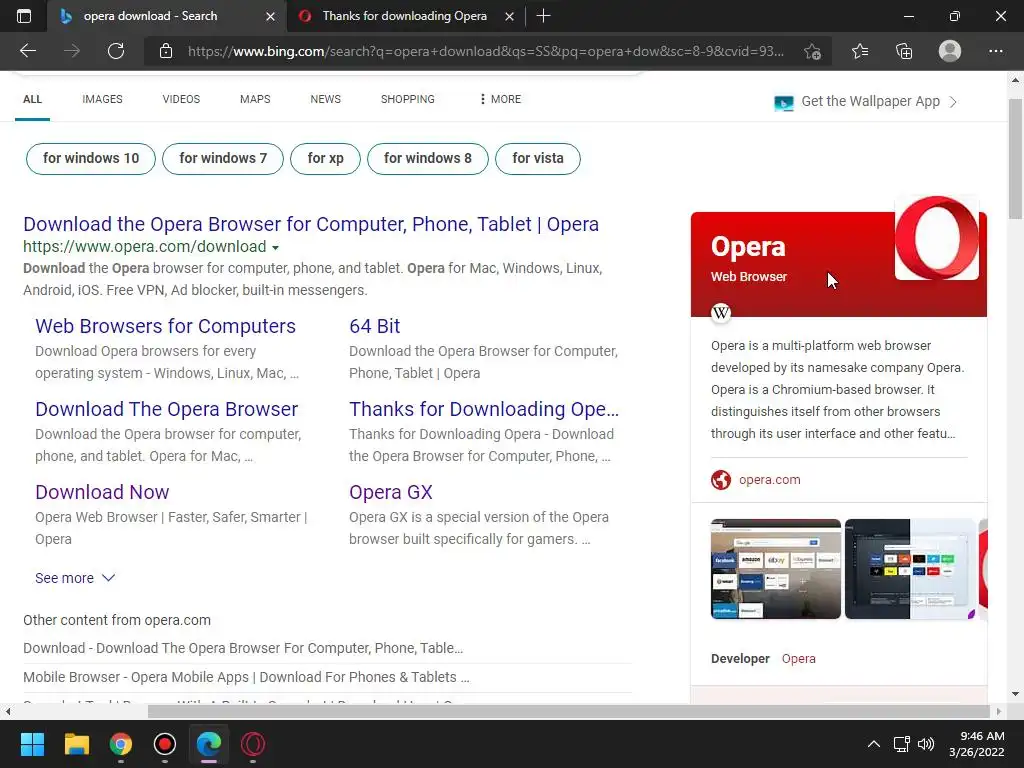Open Thanks for Downloading Opera sitelink

click(x=484, y=409)
